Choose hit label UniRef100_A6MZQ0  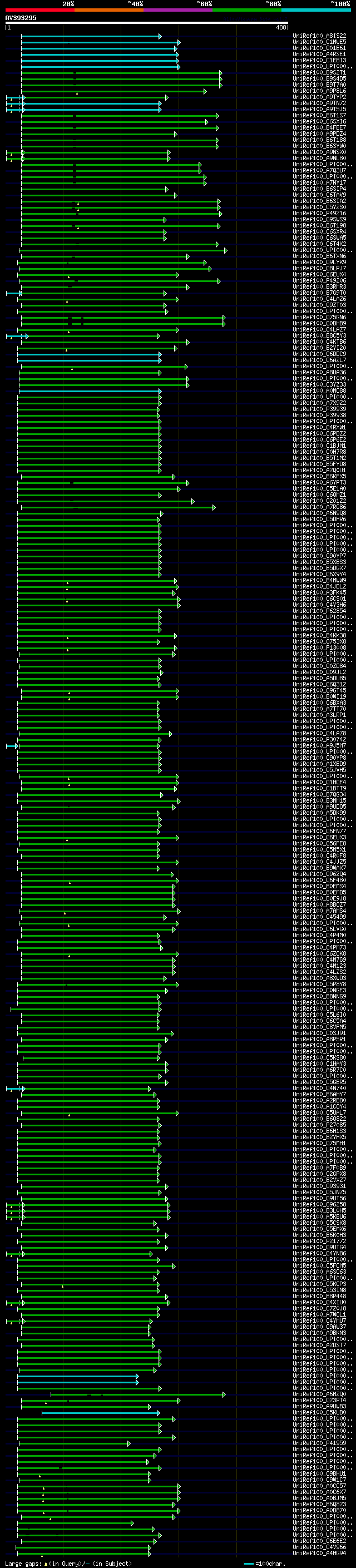coord(319,1394)
